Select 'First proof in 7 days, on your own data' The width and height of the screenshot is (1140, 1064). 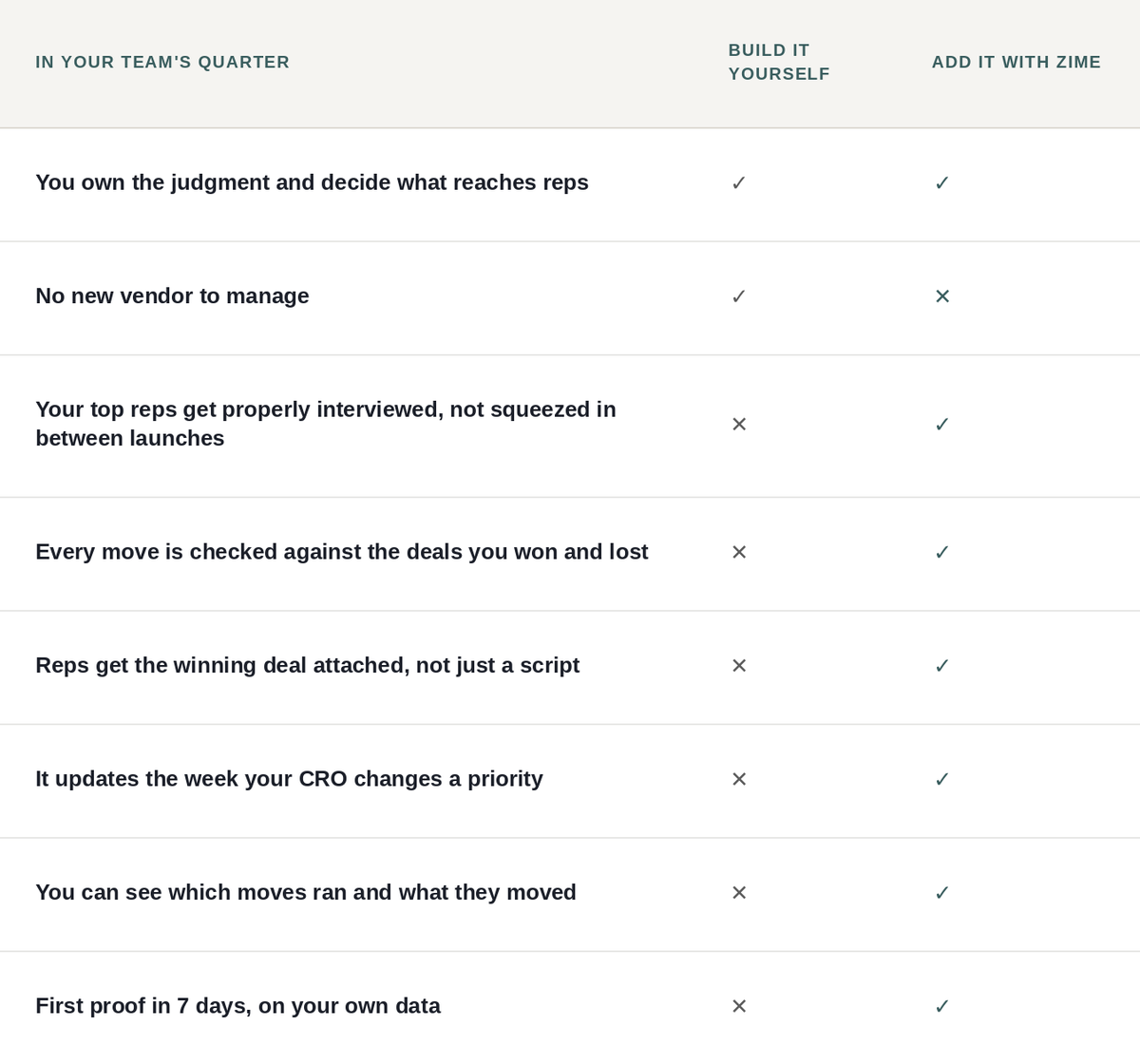click(x=237, y=1006)
